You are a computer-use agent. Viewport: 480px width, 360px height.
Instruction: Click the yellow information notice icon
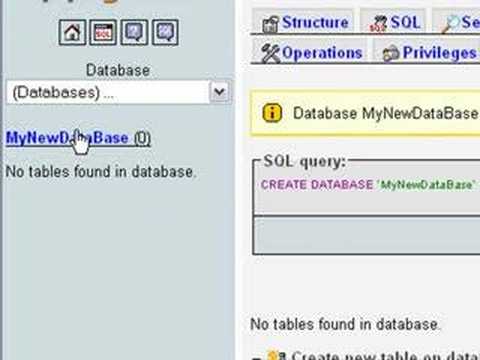click(272, 113)
